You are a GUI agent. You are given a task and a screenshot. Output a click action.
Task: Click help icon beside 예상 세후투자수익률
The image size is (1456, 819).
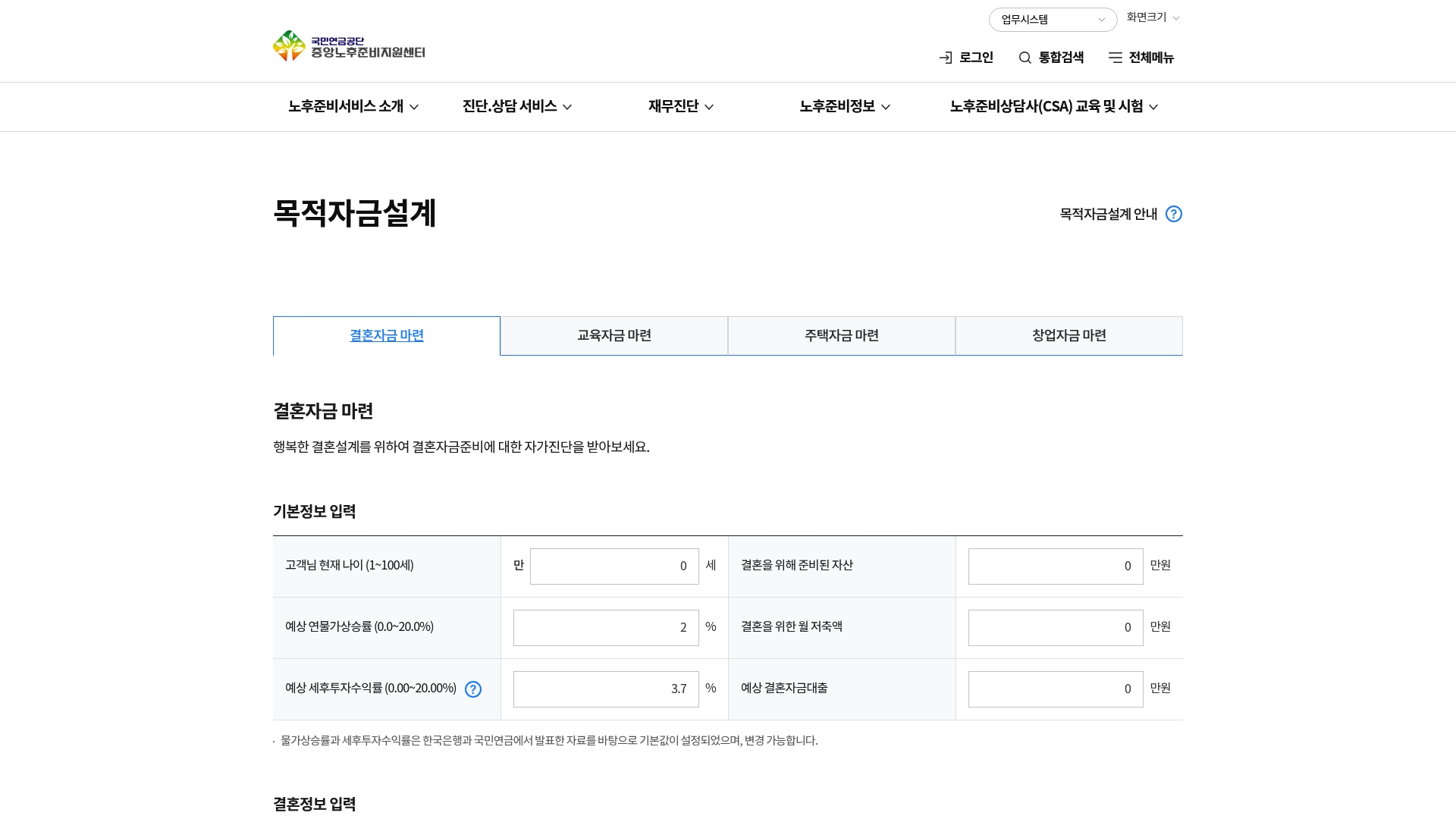[472, 689]
